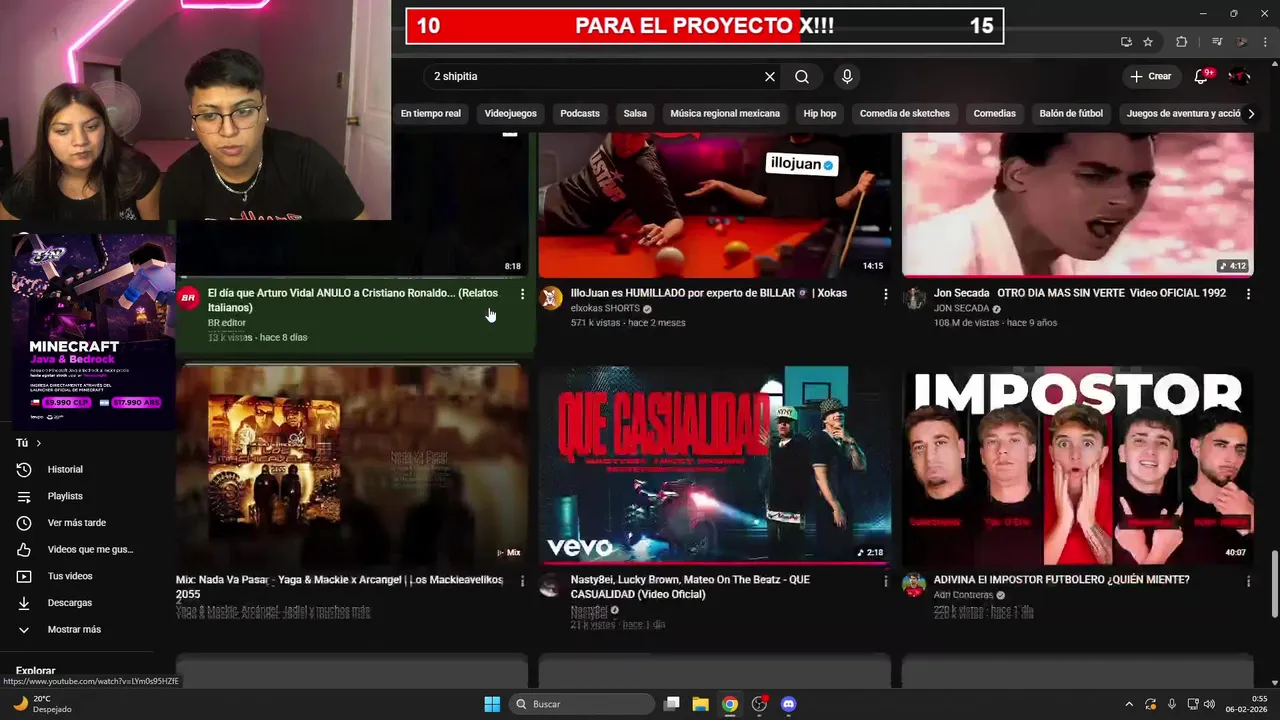The image size is (1280, 720).
Task: Select Comedias chip
Action: (994, 114)
